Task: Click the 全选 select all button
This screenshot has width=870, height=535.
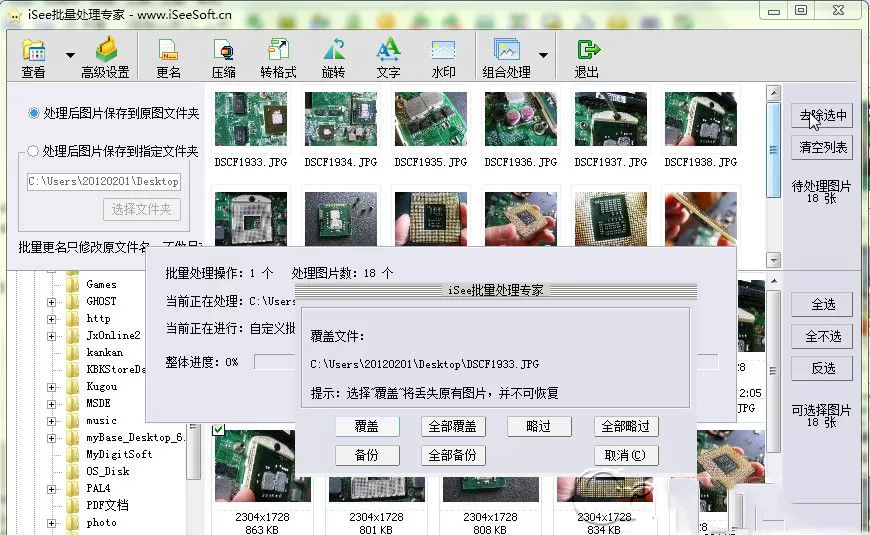Action: [822, 304]
